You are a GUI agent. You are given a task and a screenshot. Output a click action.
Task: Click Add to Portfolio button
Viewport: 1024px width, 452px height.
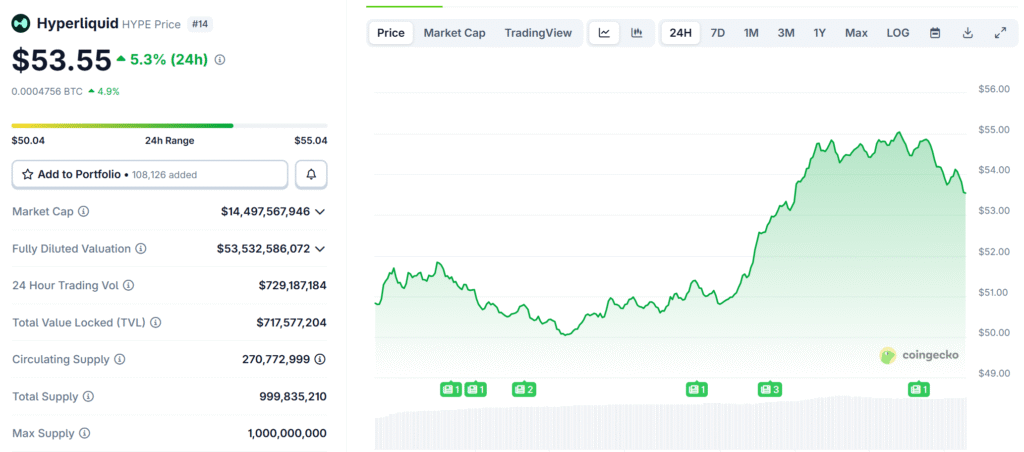coord(150,174)
